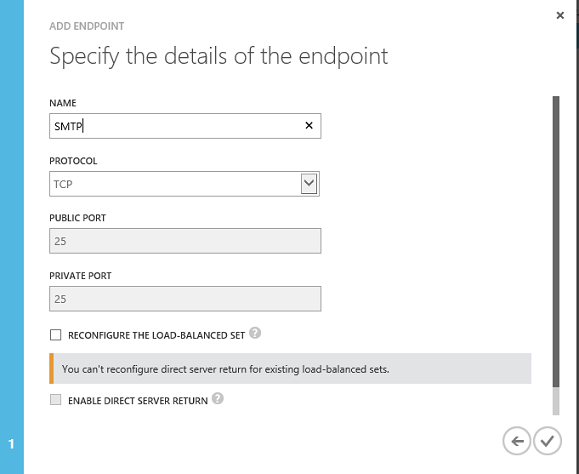
Task: Close the Add Endpoint dialog
Action: pyautogui.click(x=560, y=16)
